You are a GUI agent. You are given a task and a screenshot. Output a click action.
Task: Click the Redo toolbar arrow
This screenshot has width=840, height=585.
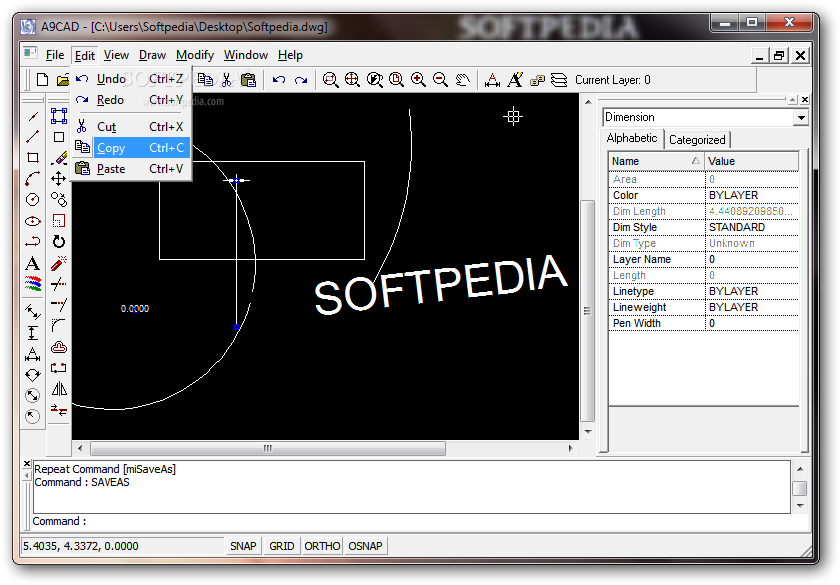tap(301, 80)
